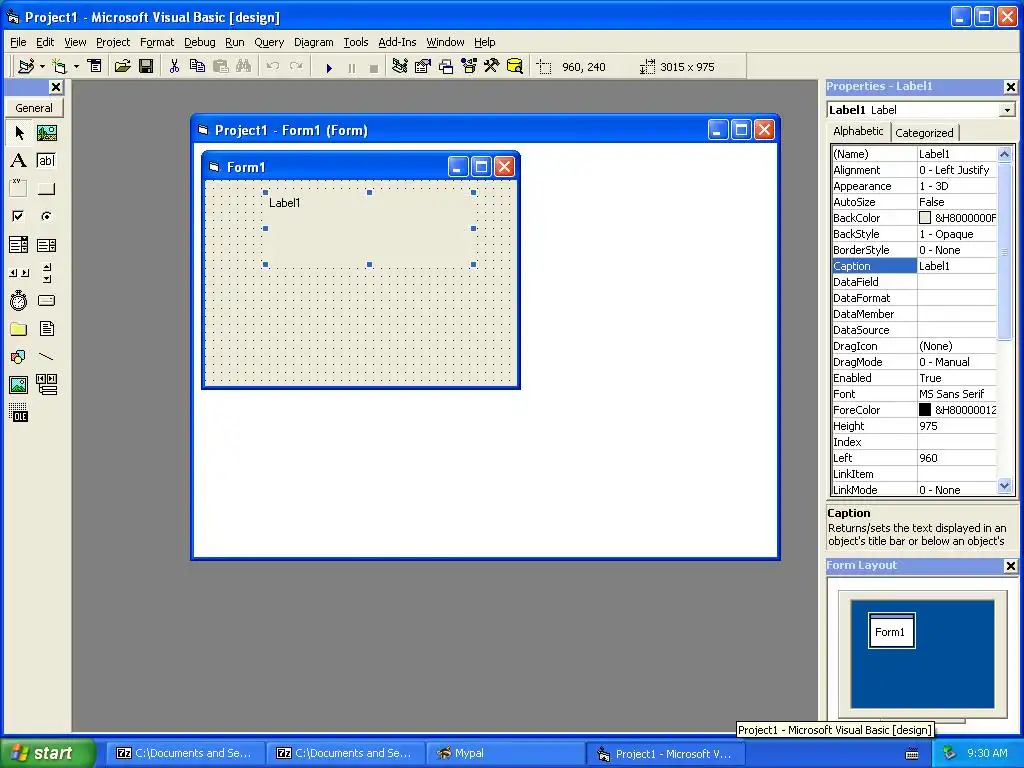Choose the DriveListBox control tool
1024x768 pixels.
click(46, 300)
